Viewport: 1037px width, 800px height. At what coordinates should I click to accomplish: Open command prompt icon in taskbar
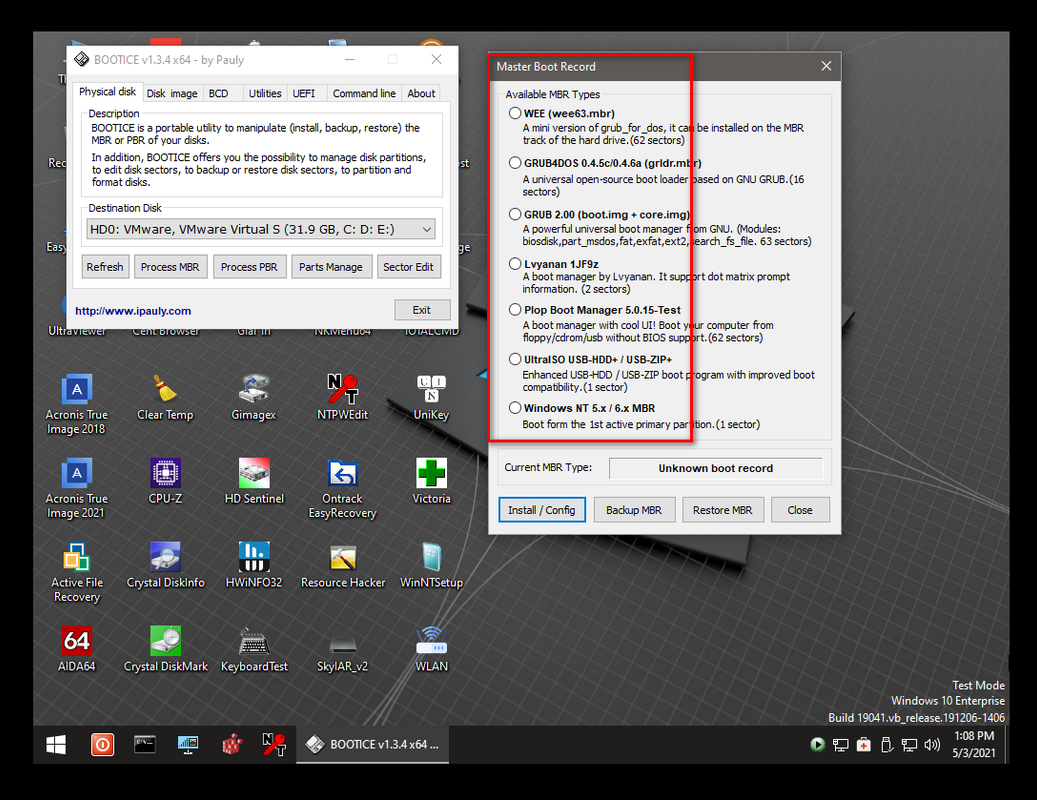(145, 744)
